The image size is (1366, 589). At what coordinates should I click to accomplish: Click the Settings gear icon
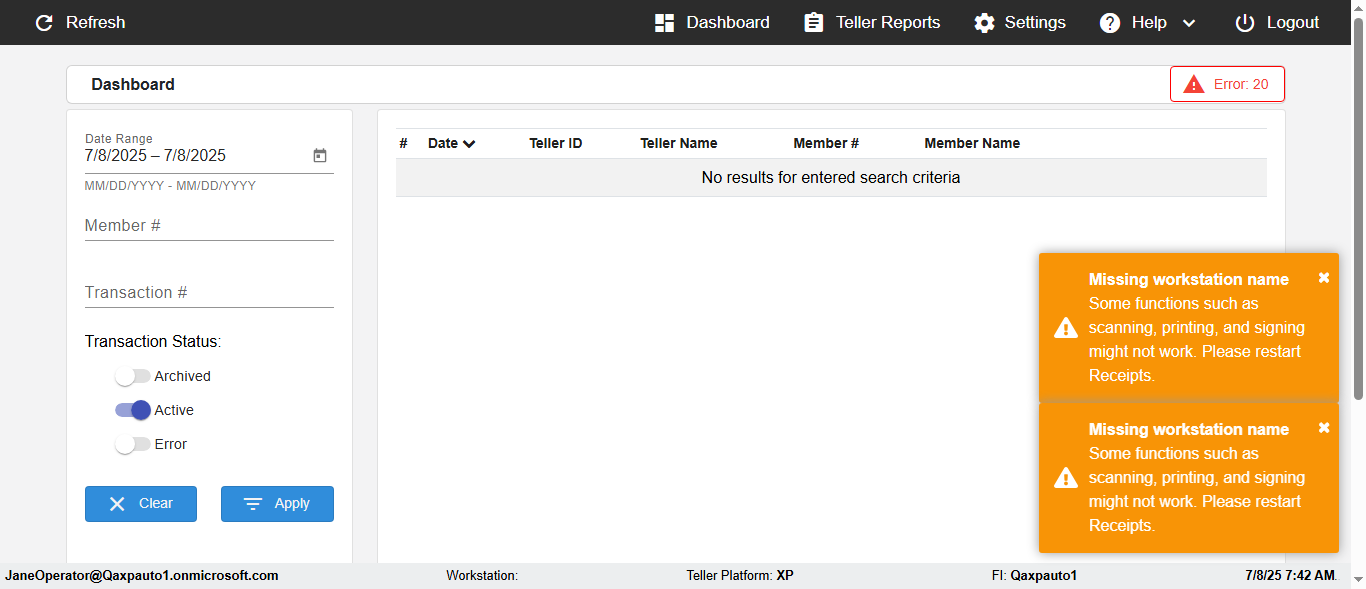click(985, 23)
